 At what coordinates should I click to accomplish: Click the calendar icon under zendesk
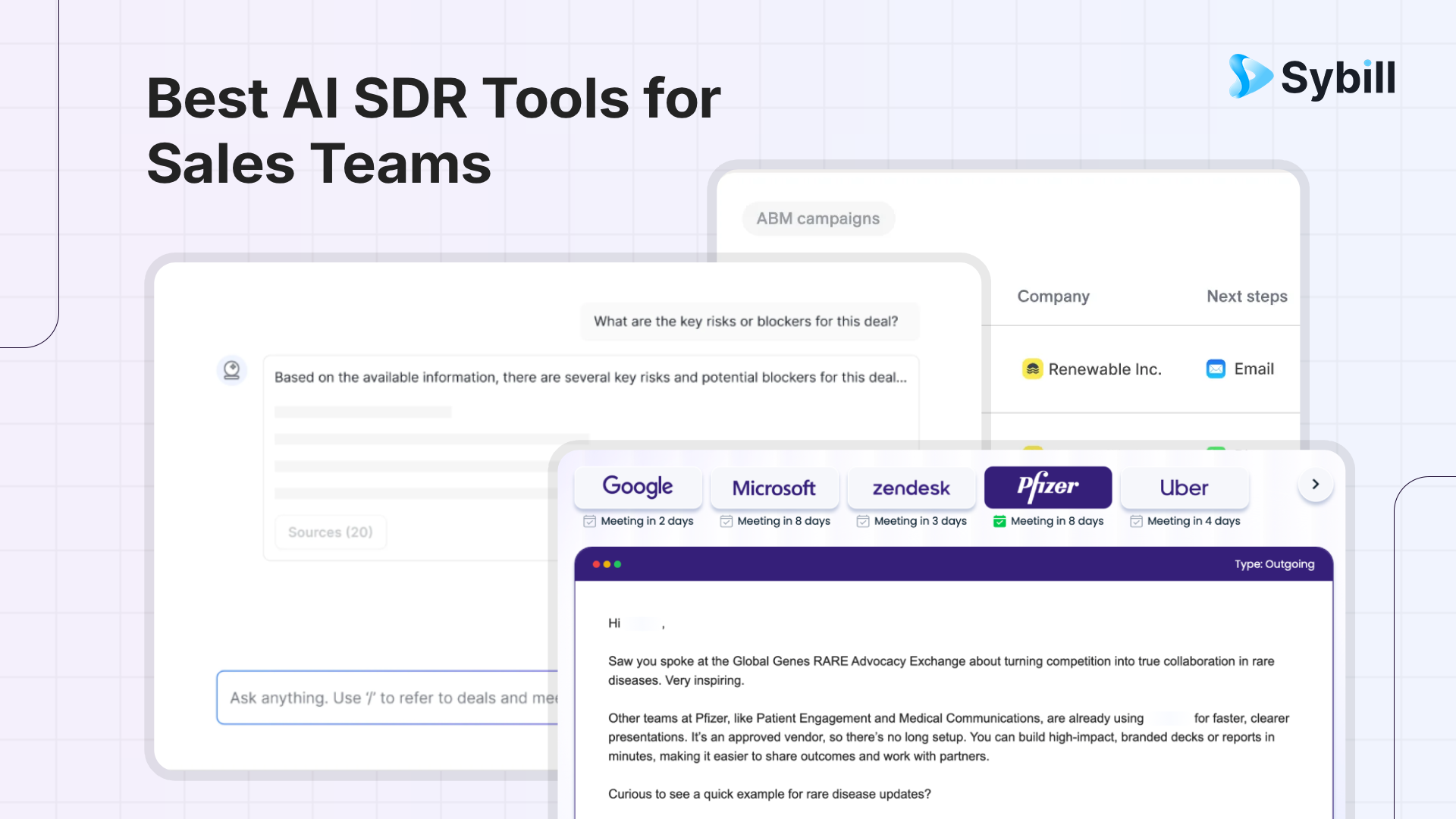click(862, 521)
